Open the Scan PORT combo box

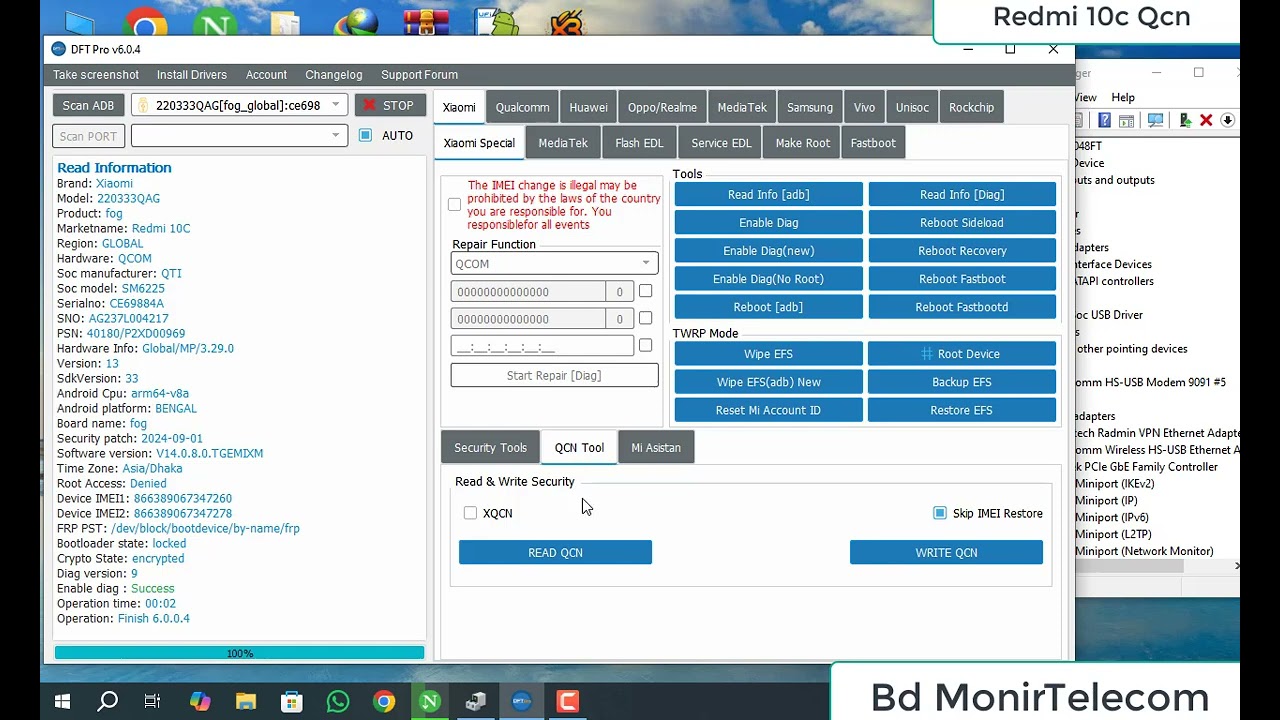pyautogui.click(x=239, y=135)
